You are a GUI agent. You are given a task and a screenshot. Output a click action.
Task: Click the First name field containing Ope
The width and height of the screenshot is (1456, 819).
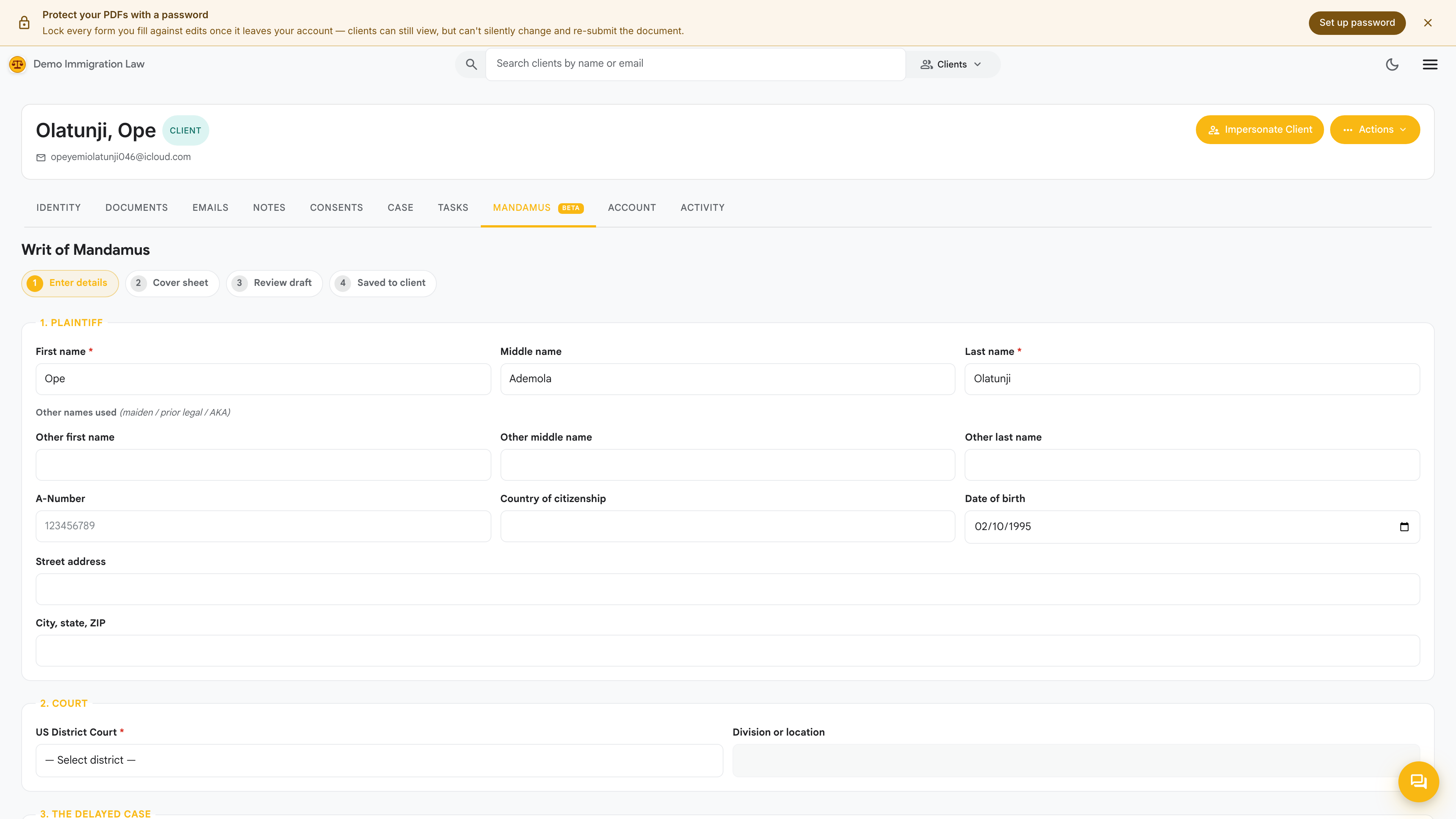263,379
